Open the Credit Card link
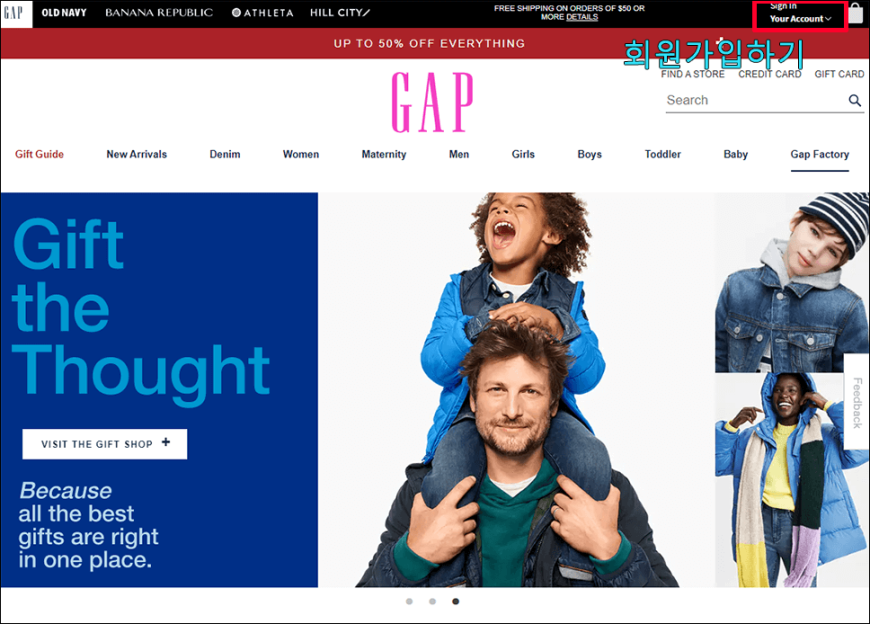870x624 pixels. (770, 74)
